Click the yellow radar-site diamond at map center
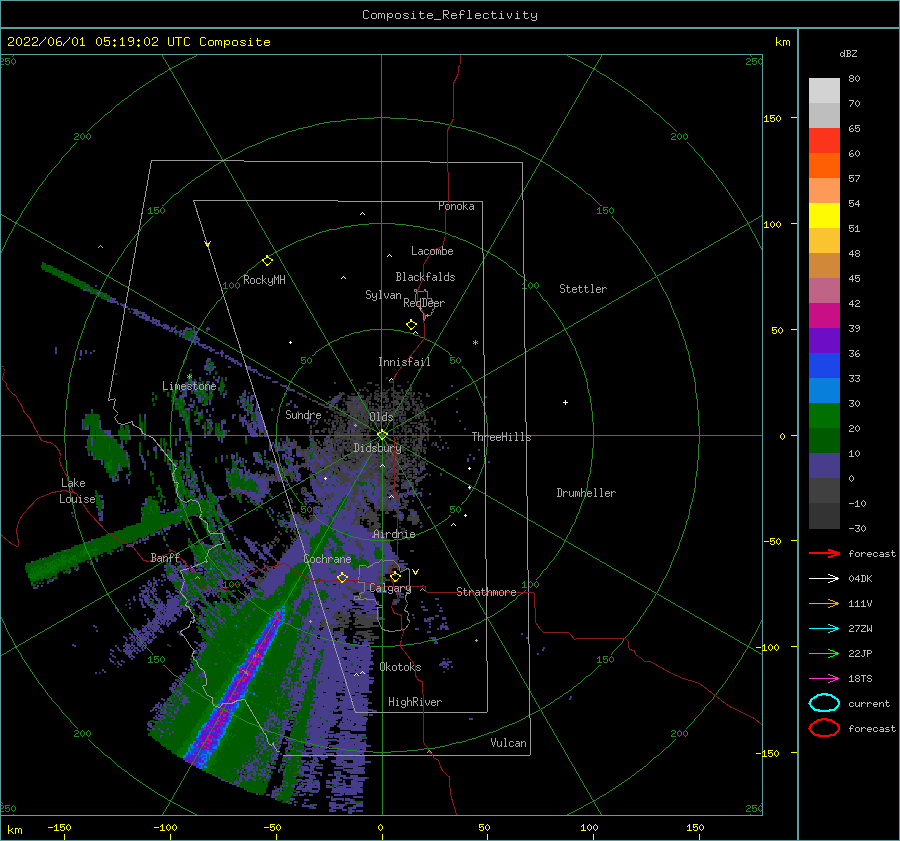Screen dimensions: 900x841 click(382, 435)
